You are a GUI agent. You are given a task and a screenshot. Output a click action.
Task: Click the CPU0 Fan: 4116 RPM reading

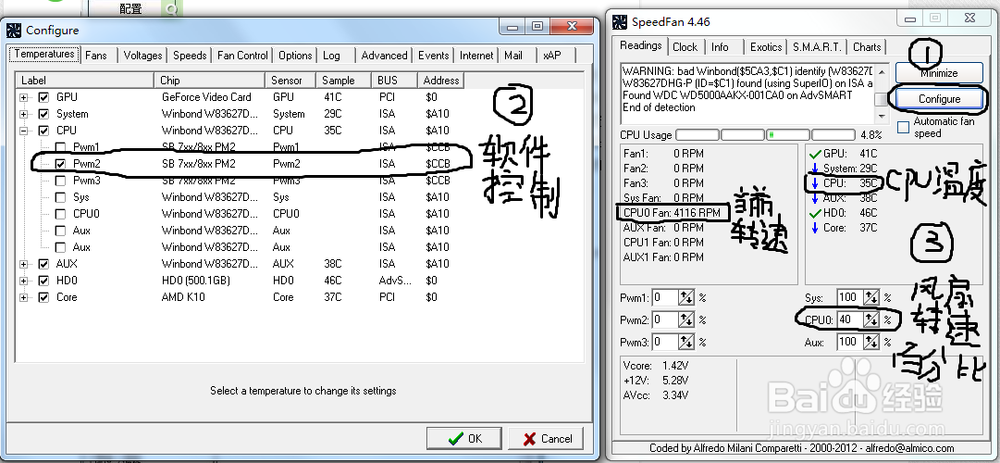(x=671, y=212)
